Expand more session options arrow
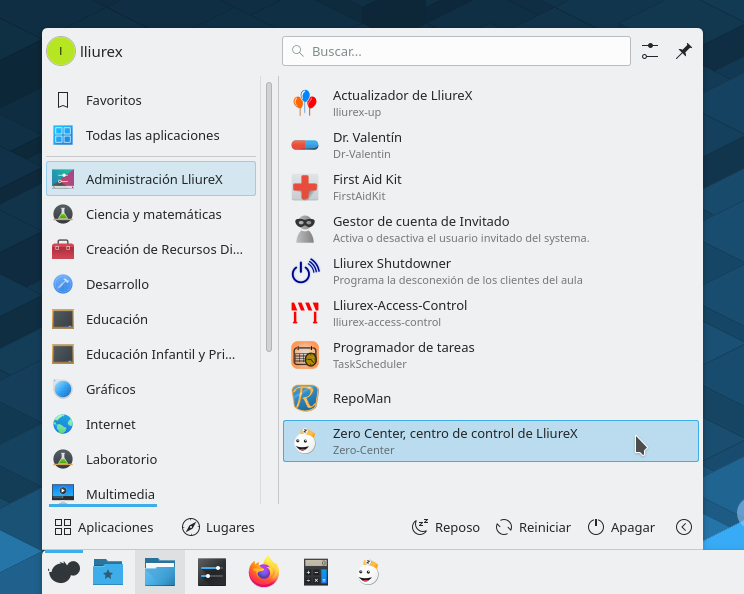 pyautogui.click(x=684, y=527)
